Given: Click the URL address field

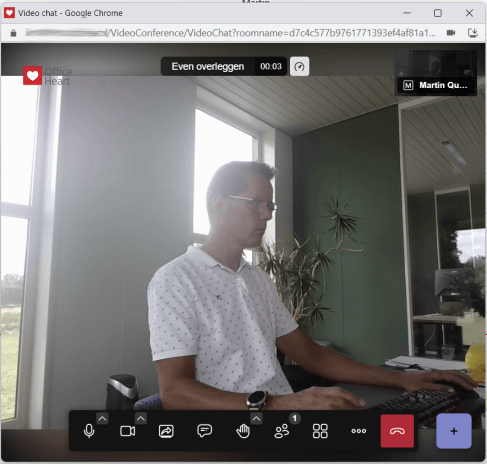Looking at the screenshot, I should point(230,33).
